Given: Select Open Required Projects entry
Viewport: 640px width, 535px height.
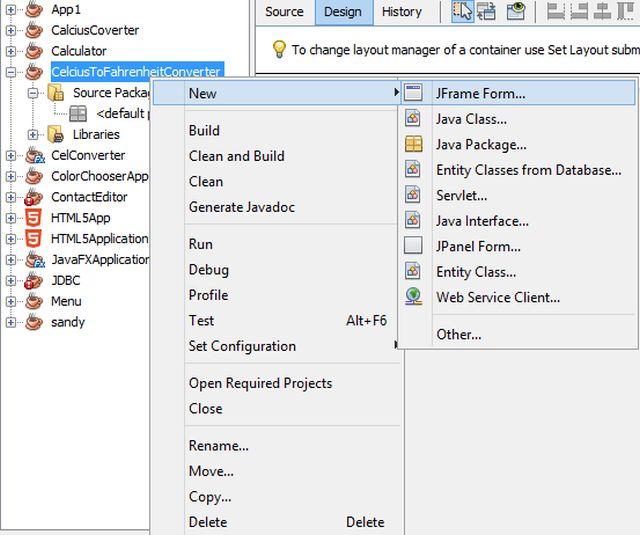Looking at the screenshot, I should 276,383.
